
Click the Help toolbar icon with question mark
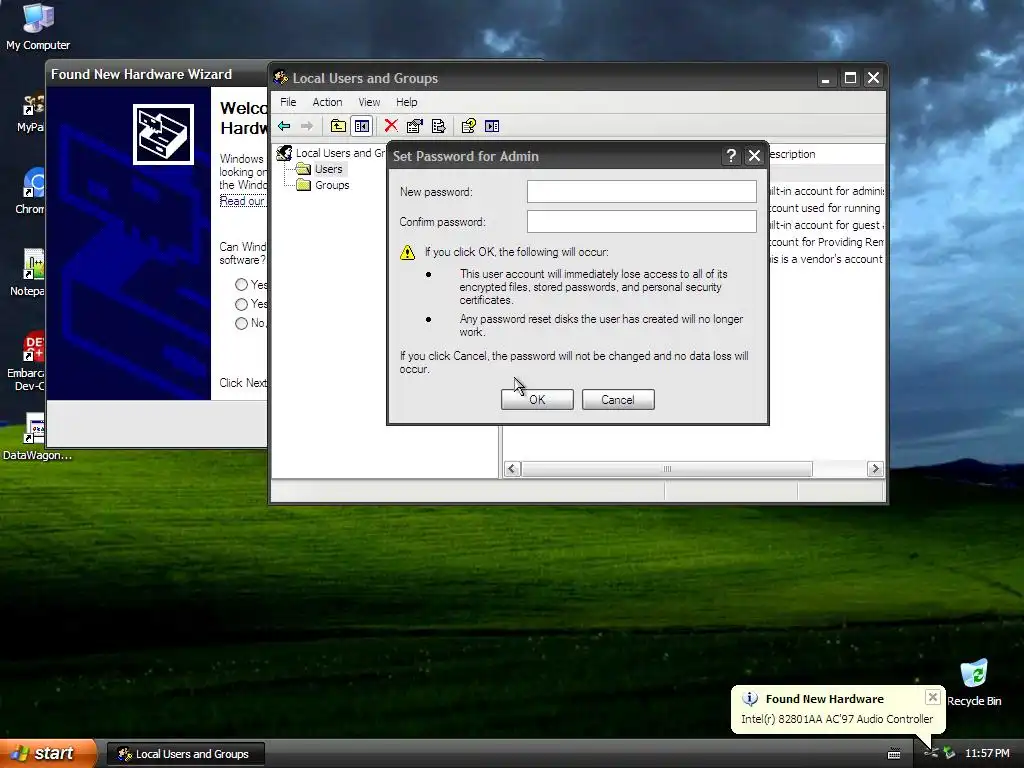468,126
